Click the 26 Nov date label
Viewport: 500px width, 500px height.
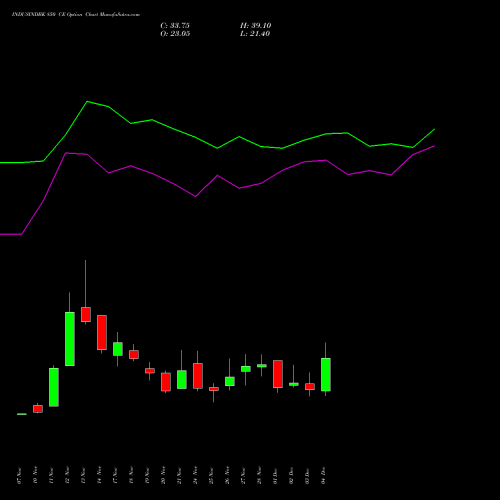coord(227,476)
